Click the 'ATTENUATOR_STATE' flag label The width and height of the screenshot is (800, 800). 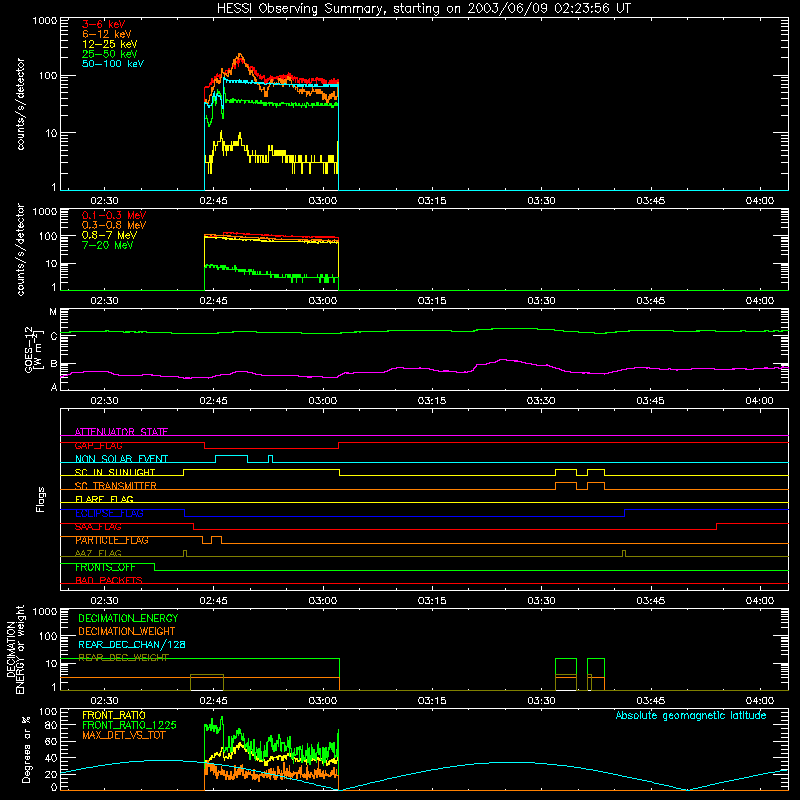pos(121,432)
